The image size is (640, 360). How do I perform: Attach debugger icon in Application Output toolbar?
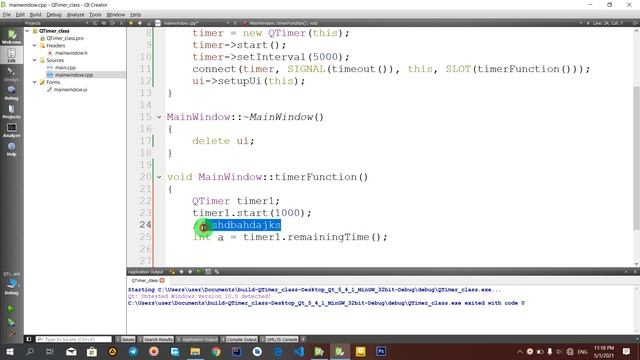tap(217, 272)
